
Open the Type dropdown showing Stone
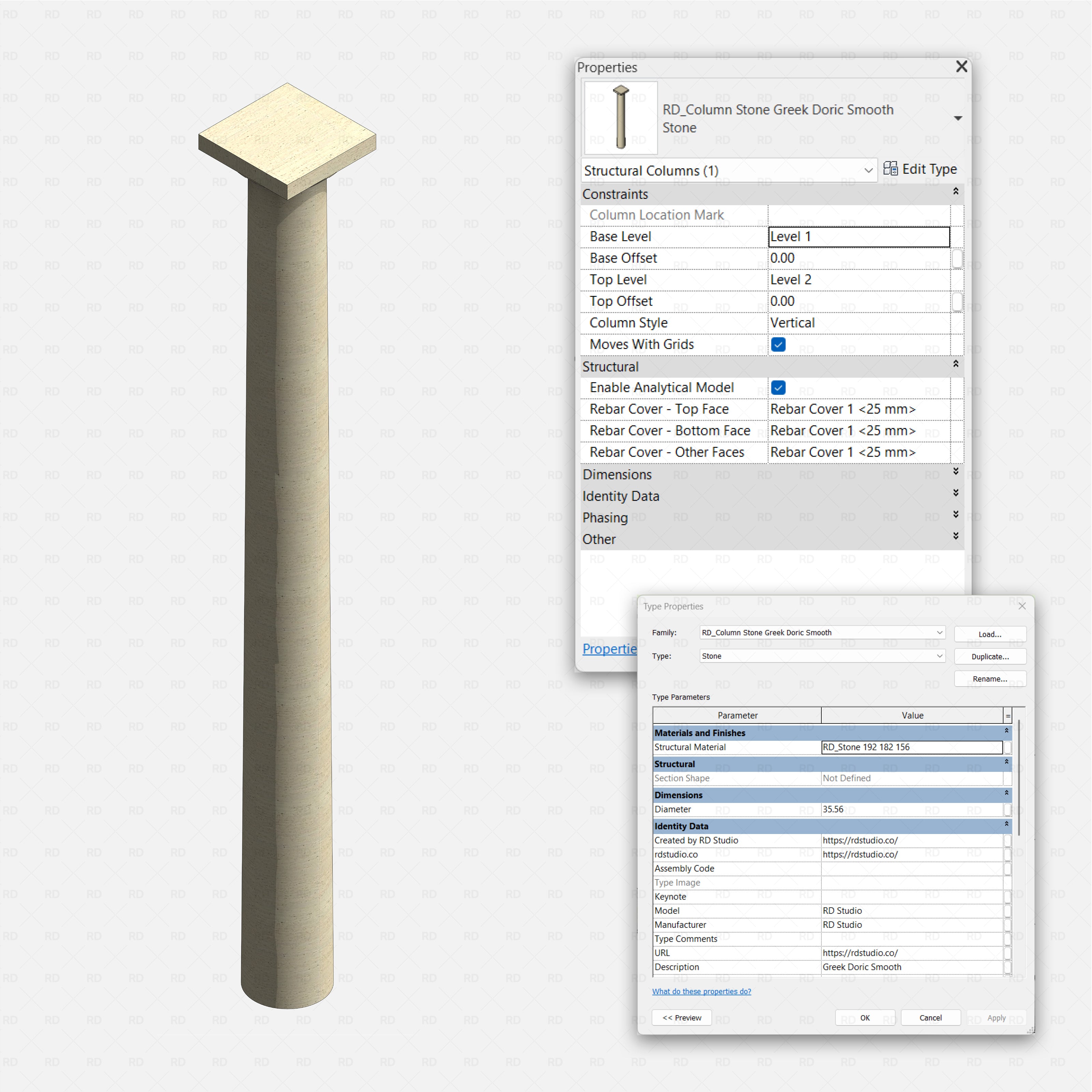[939, 656]
